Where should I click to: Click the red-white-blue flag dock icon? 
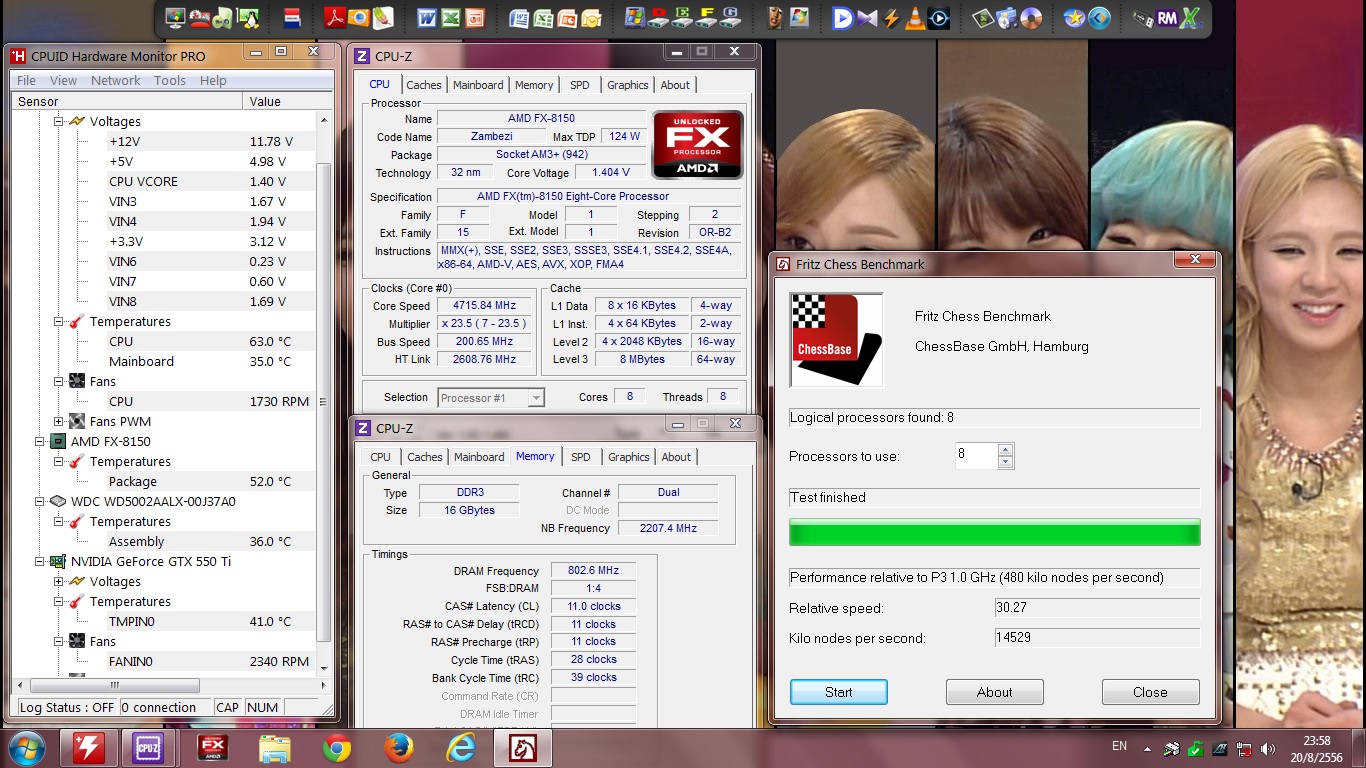(x=292, y=17)
